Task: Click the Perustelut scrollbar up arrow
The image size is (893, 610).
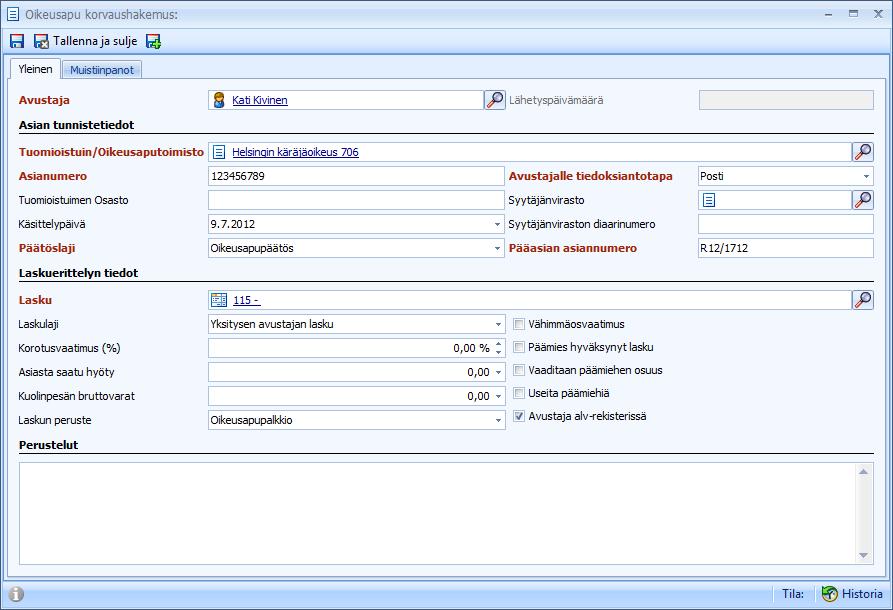Action: pos(863,472)
